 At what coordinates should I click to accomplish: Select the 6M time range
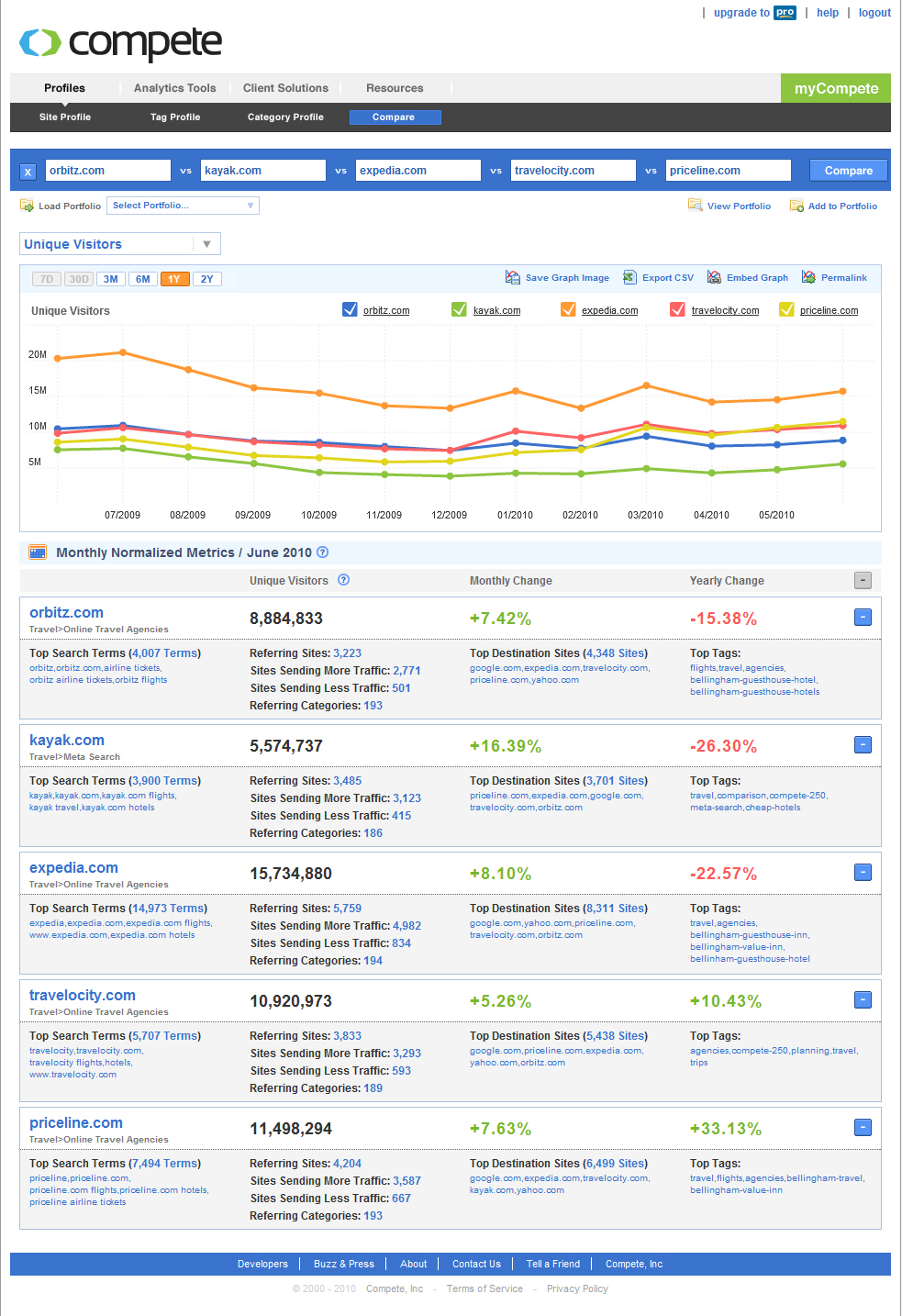coord(143,279)
